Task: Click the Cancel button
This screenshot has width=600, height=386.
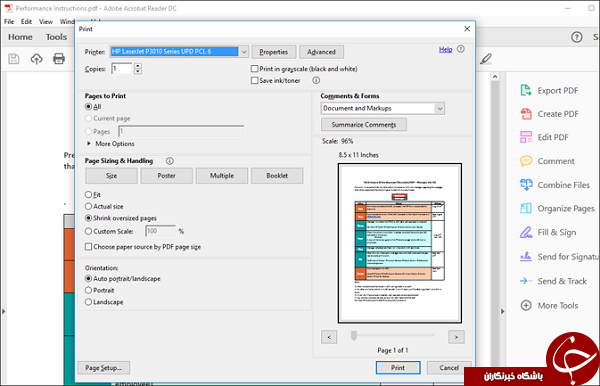Action: point(449,368)
